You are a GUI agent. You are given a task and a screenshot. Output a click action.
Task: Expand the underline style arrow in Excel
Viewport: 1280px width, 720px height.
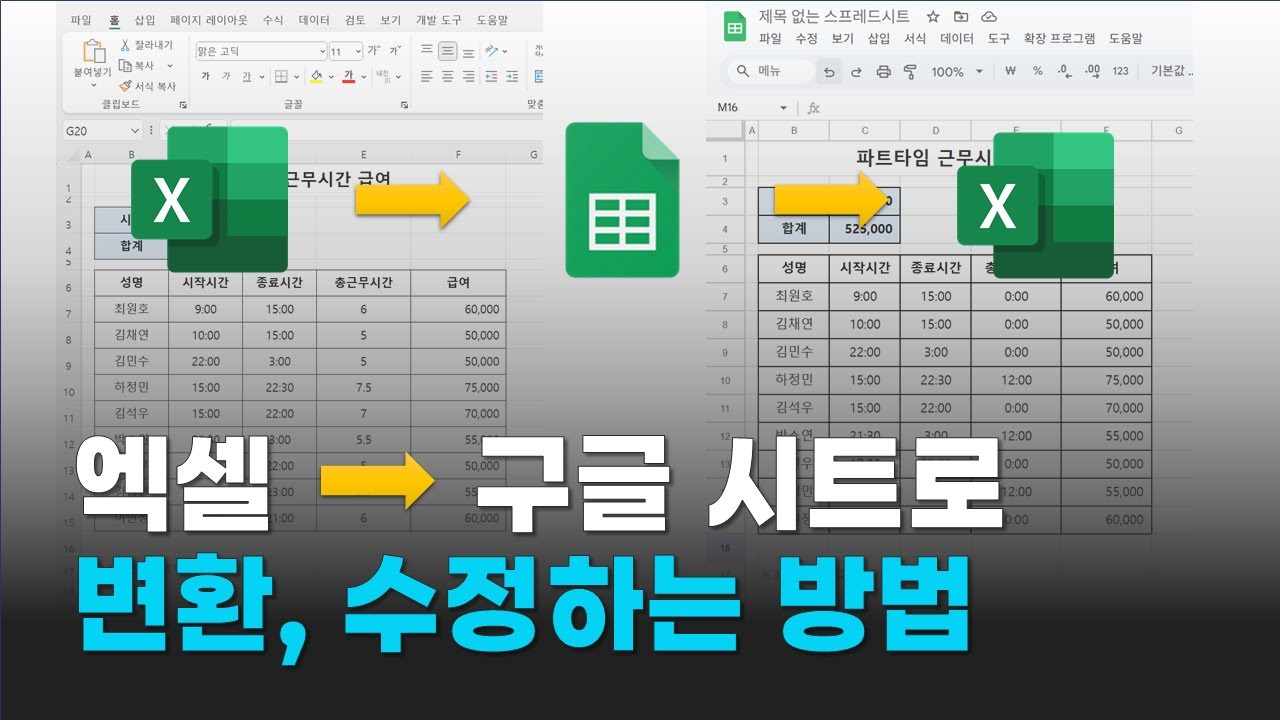tap(261, 77)
